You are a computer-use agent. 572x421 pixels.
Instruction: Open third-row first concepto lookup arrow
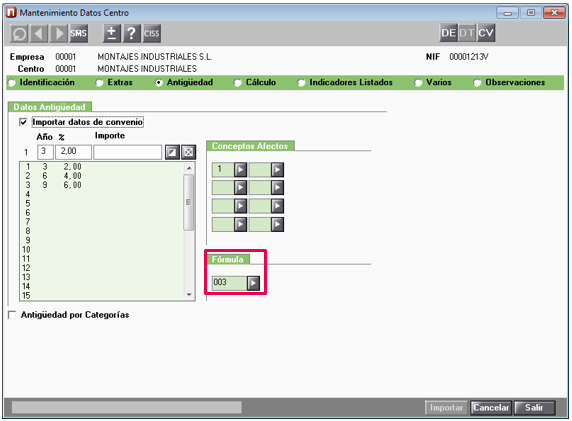point(240,206)
